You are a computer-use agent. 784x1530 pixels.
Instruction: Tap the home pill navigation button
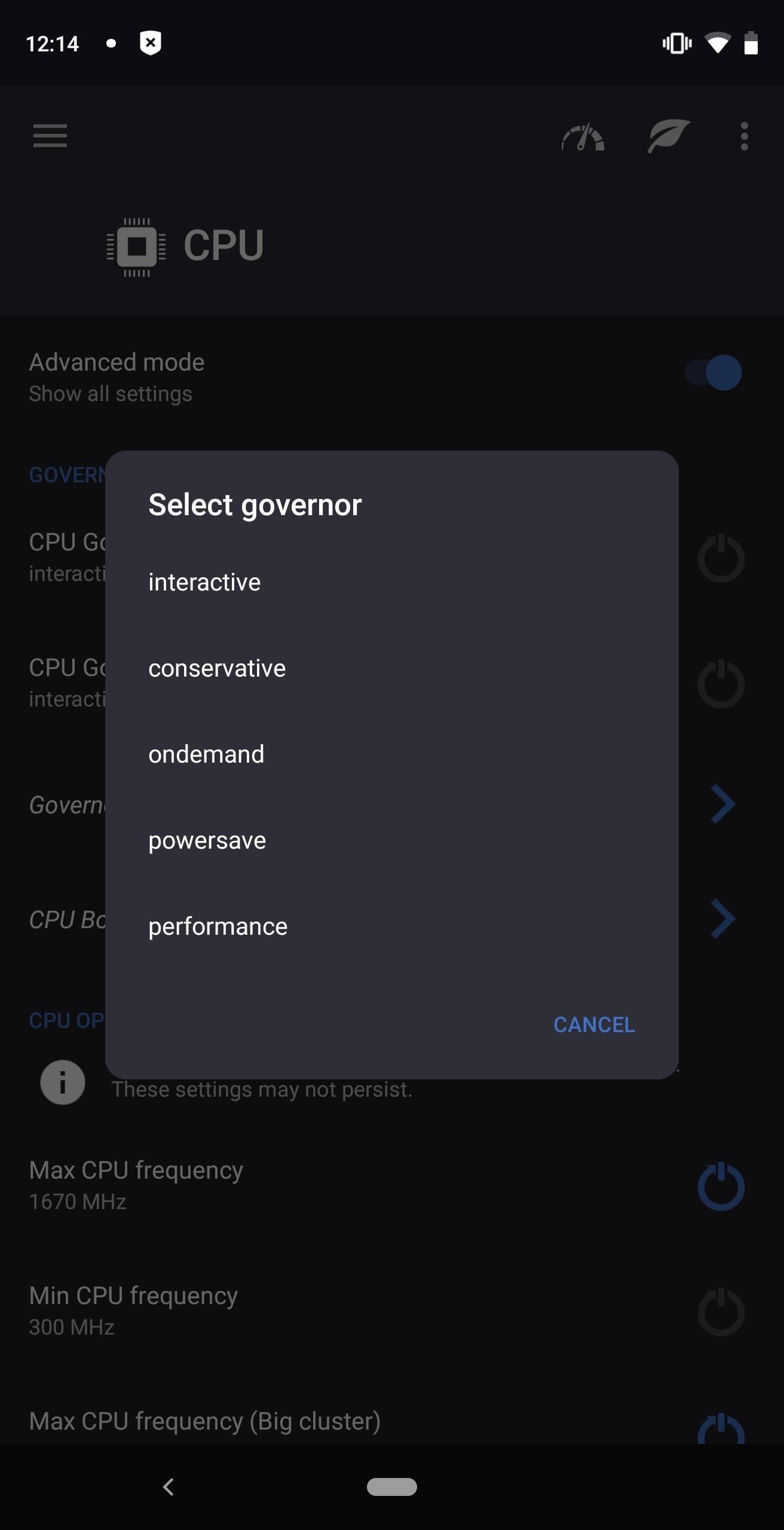(392, 1486)
